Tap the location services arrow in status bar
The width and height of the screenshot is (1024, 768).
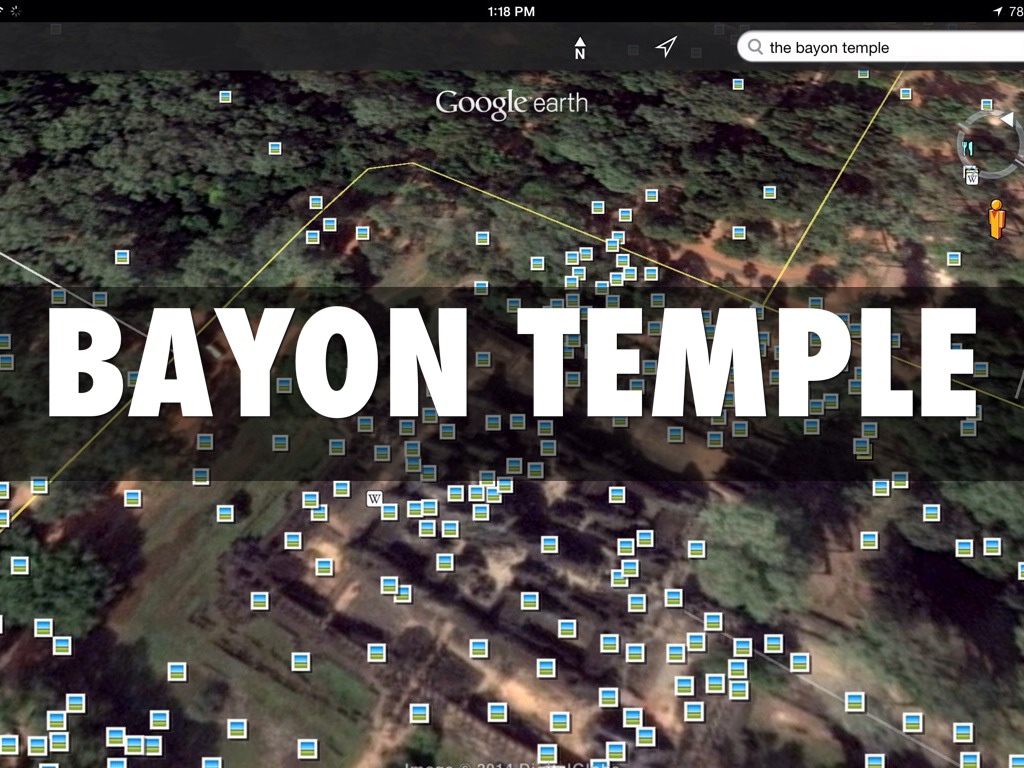(997, 11)
